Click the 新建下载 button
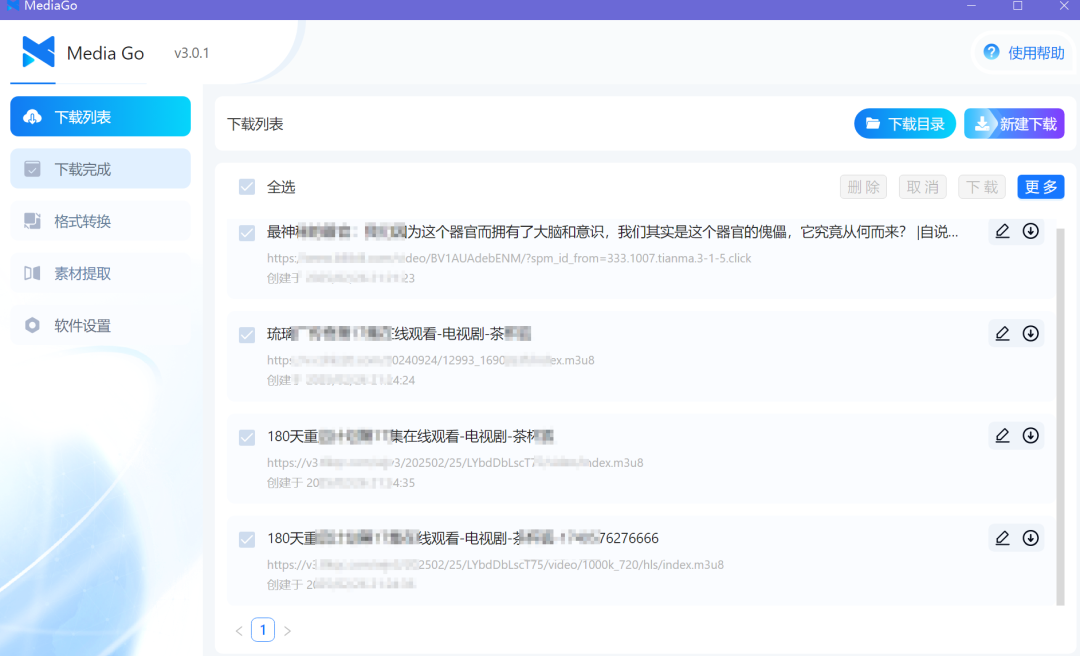 tap(1015, 124)
